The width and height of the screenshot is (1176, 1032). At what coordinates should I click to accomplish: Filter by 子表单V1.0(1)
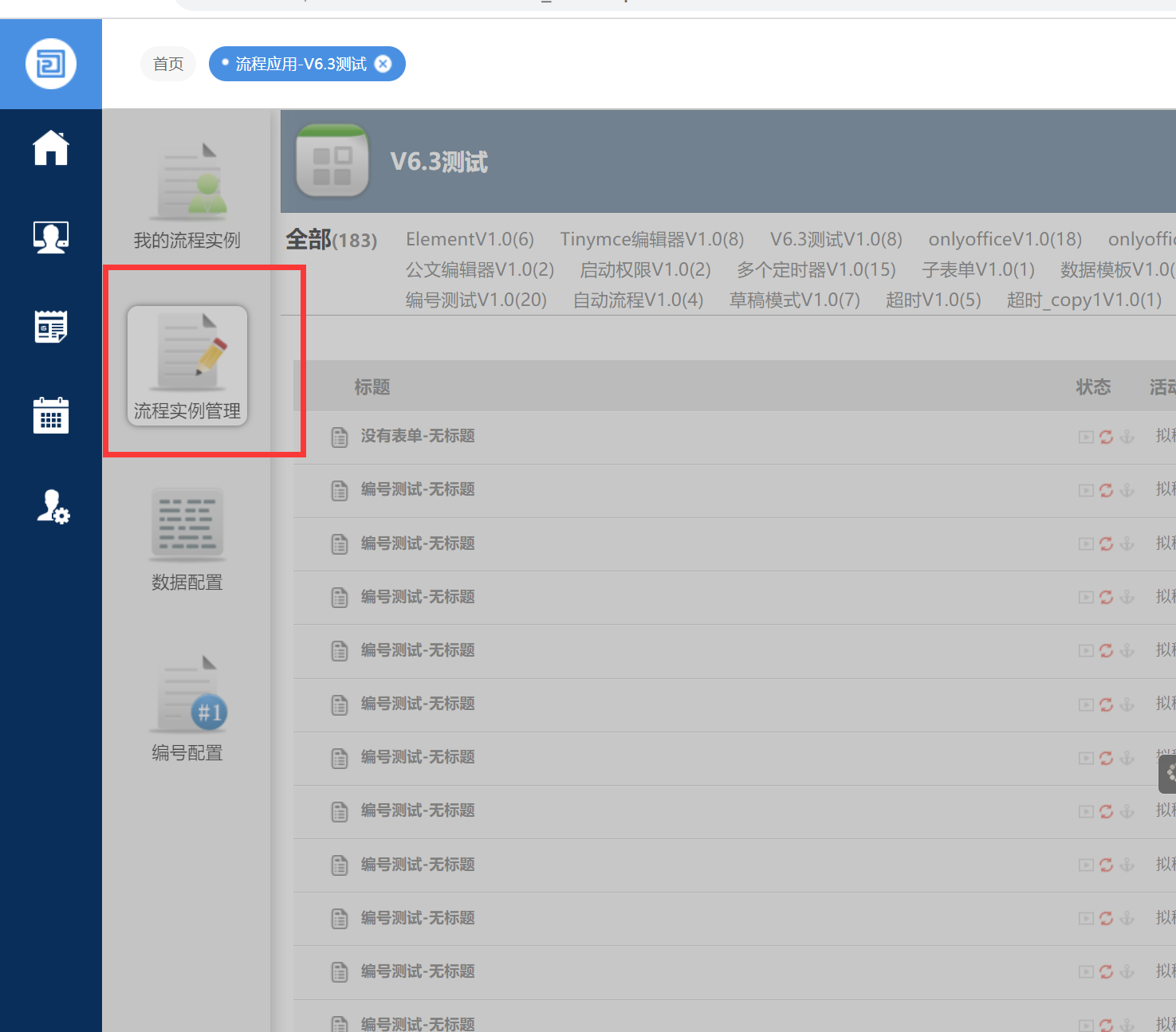[x=978, y=270]
